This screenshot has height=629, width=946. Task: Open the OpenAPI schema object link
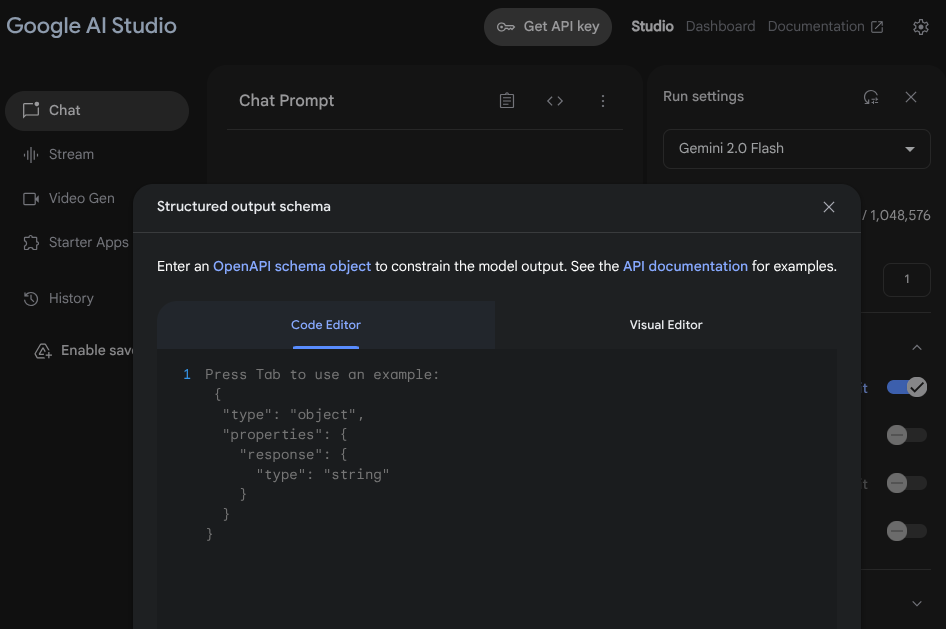pos(292,267)
